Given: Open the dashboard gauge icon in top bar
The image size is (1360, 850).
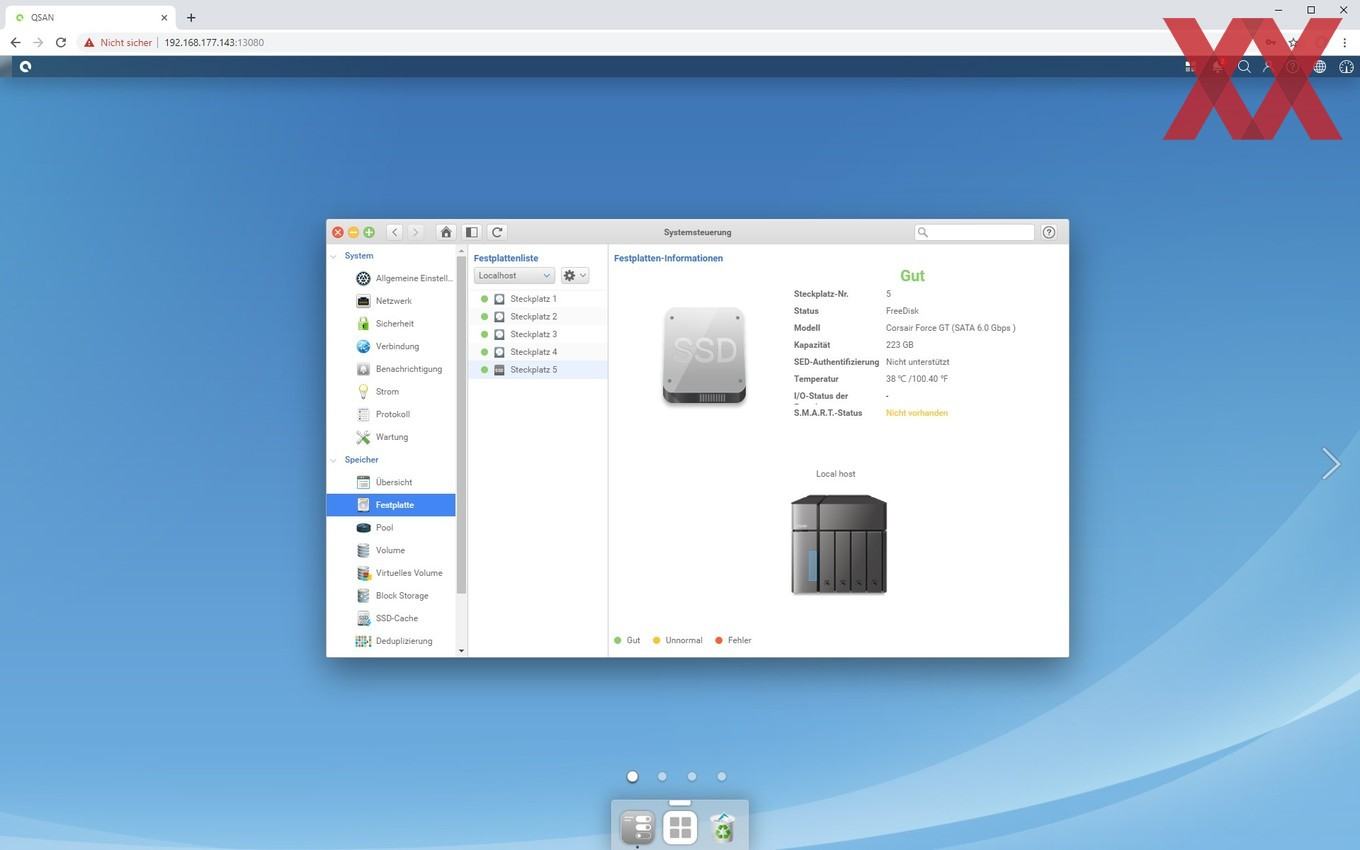Looking at the screenshot, I should click(x=1346, y=67).
